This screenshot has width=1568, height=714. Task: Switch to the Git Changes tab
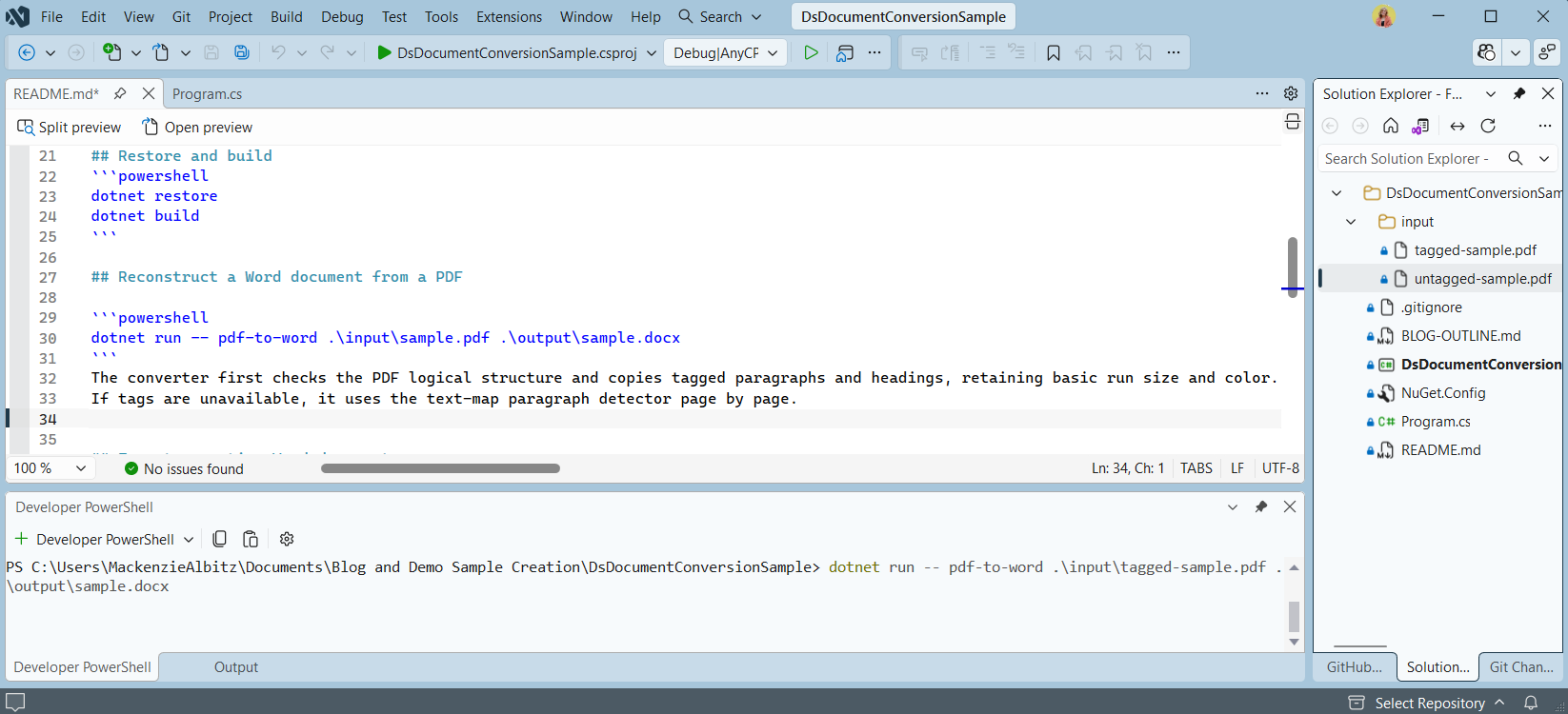click(1521, 666)
